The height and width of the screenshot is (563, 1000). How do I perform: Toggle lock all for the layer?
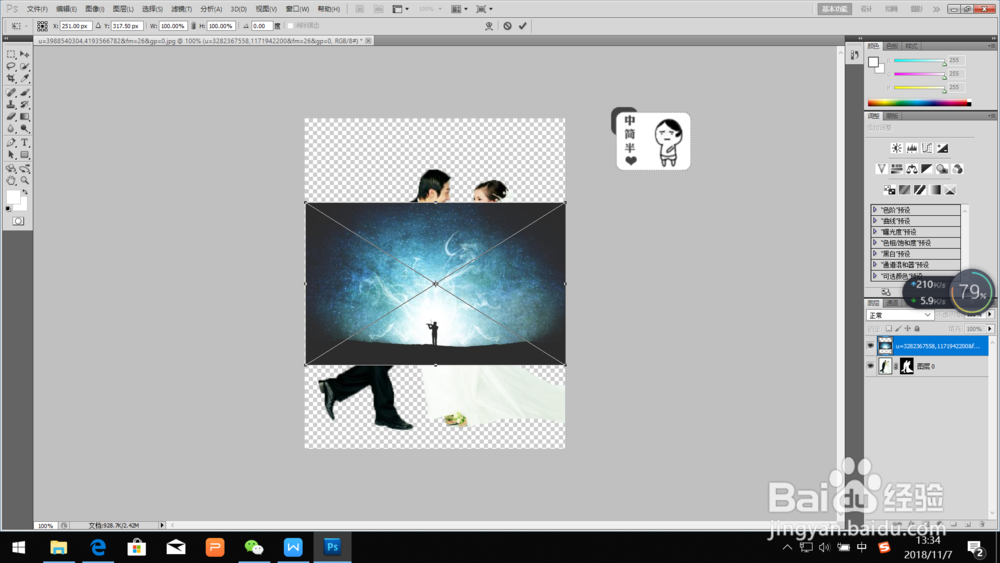[917, 329]
